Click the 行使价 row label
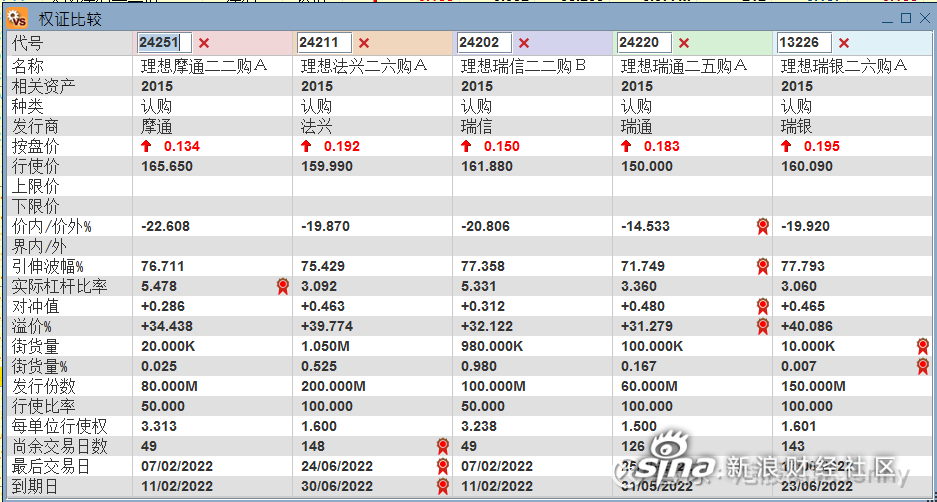The width and height of the screenshot is (937, 502). pyautogui.click(x=36, y=166)
